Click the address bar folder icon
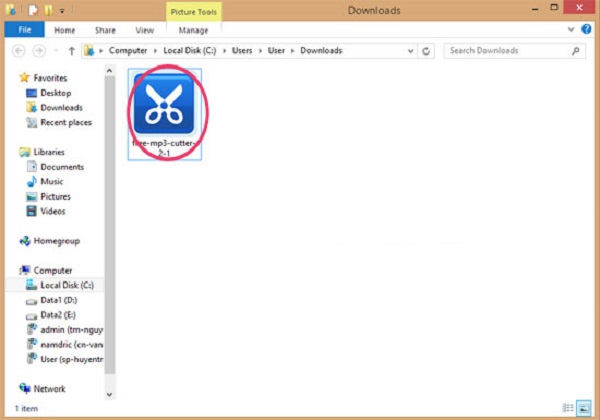The width and height of the screenshot is (600, 420). [x=89, y=50]
